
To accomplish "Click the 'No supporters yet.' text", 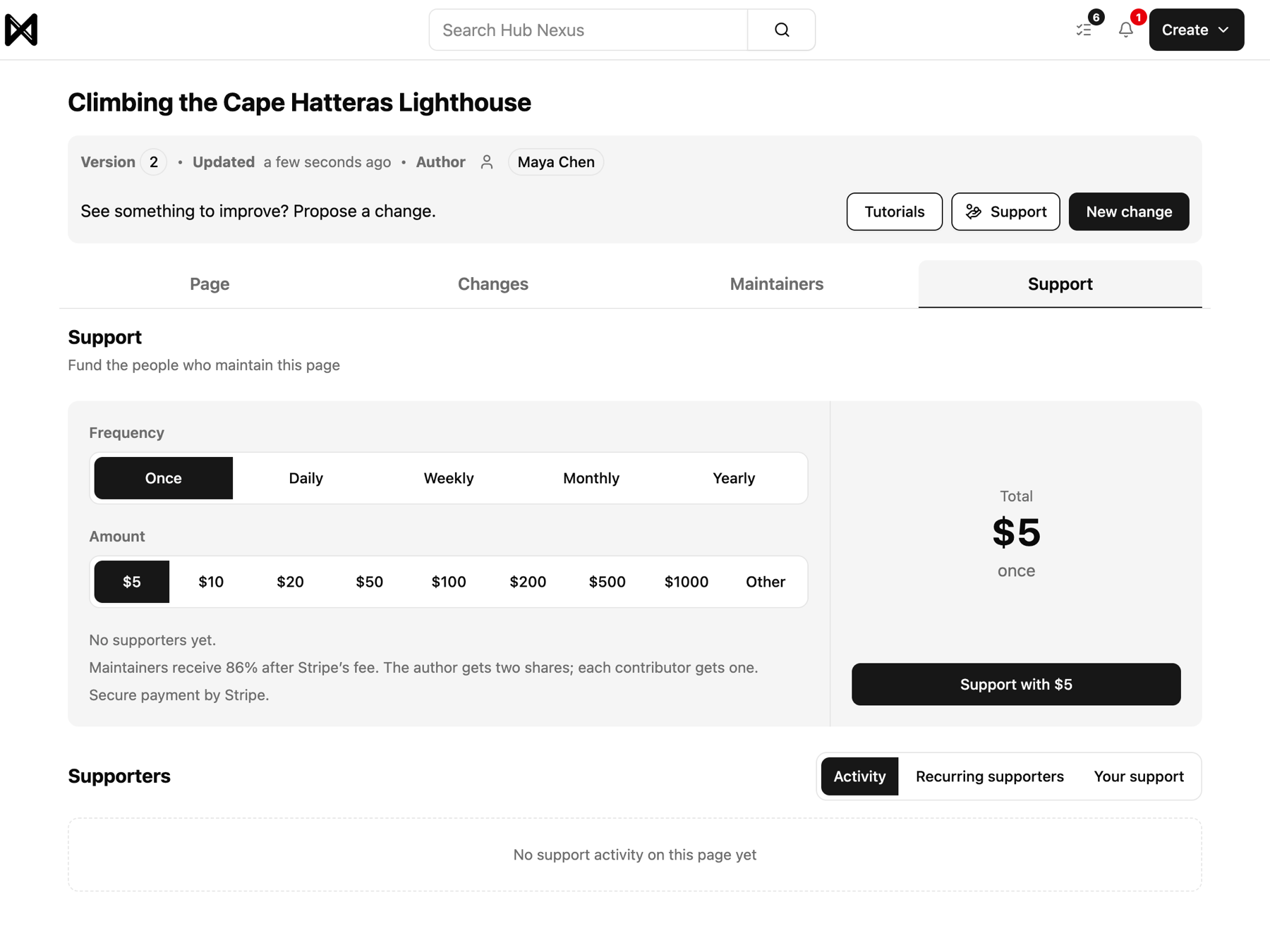I will 152,640.
